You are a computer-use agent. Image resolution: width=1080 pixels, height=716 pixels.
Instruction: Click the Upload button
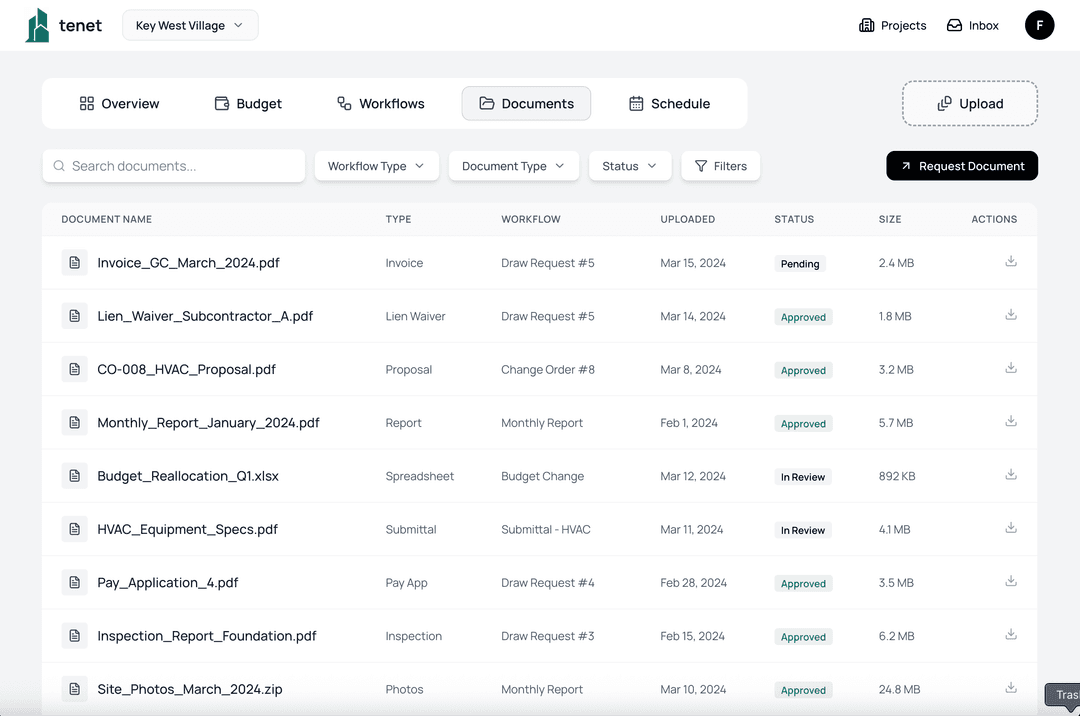(x=969, y=103)
